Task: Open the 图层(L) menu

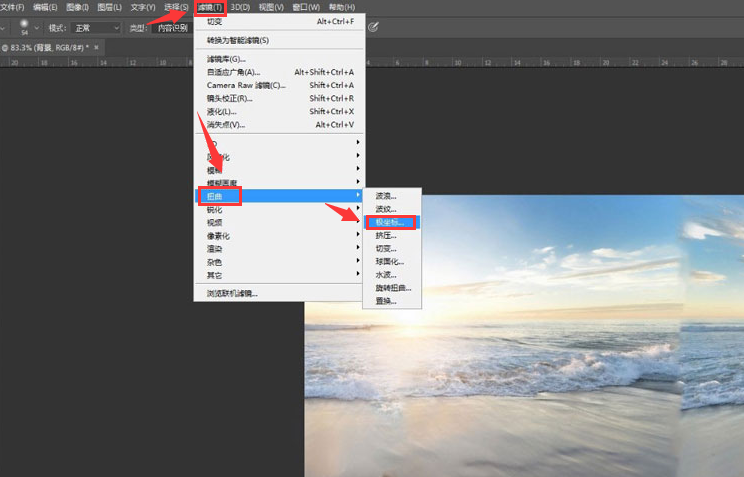Action: [110, 7]
